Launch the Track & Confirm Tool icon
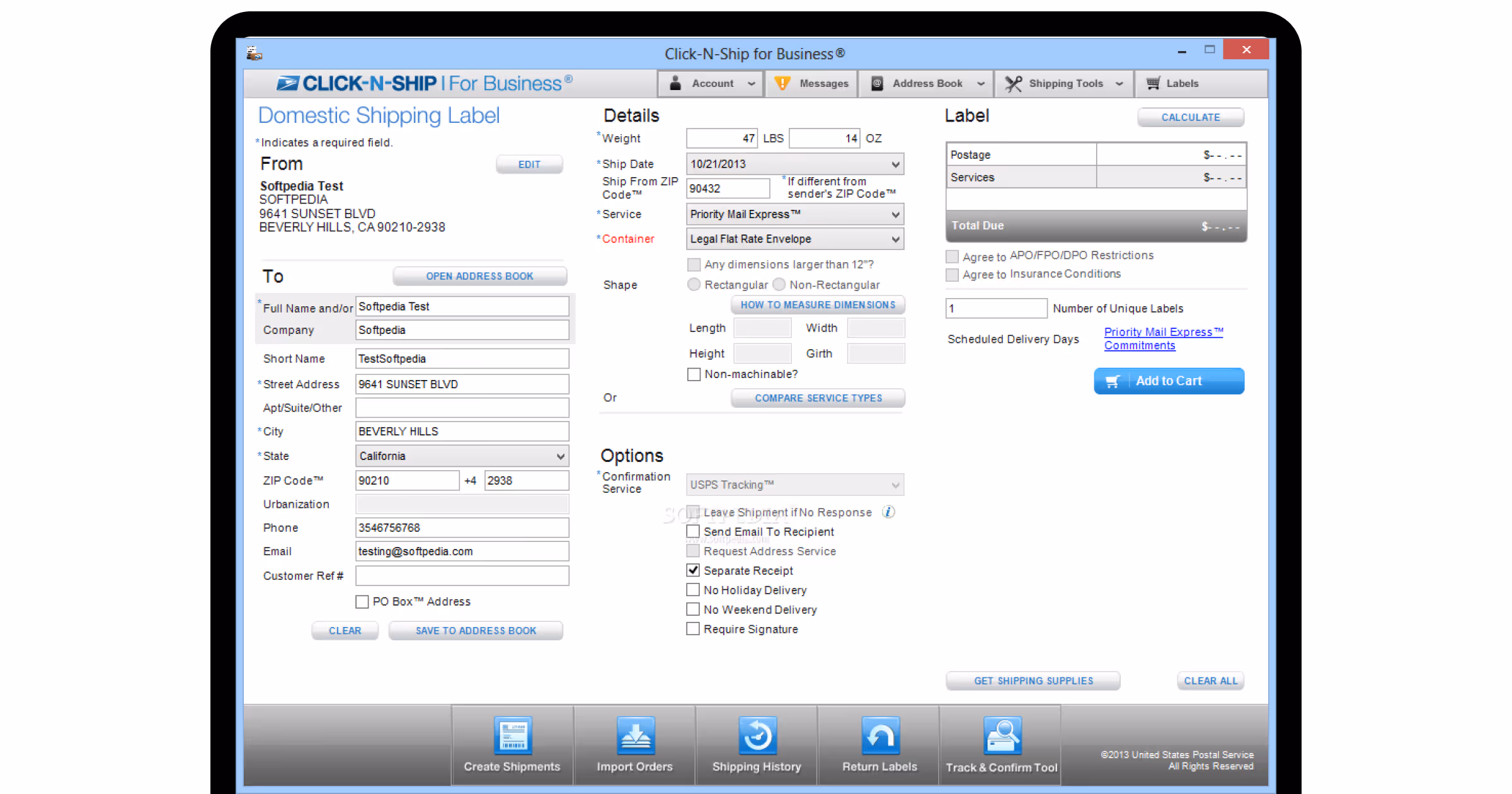 [x=1002, y=735]
